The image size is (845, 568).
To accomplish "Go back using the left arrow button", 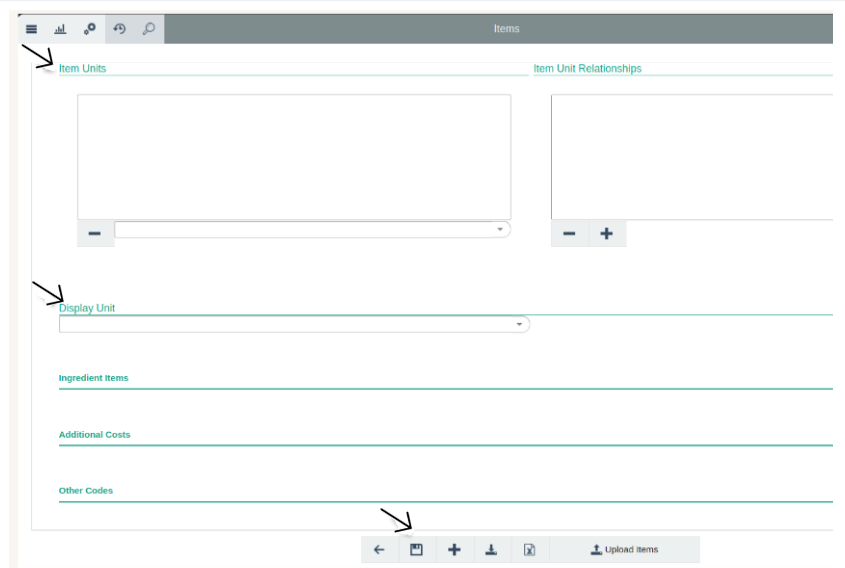I will pyautogui.click(x=379, y=550).
